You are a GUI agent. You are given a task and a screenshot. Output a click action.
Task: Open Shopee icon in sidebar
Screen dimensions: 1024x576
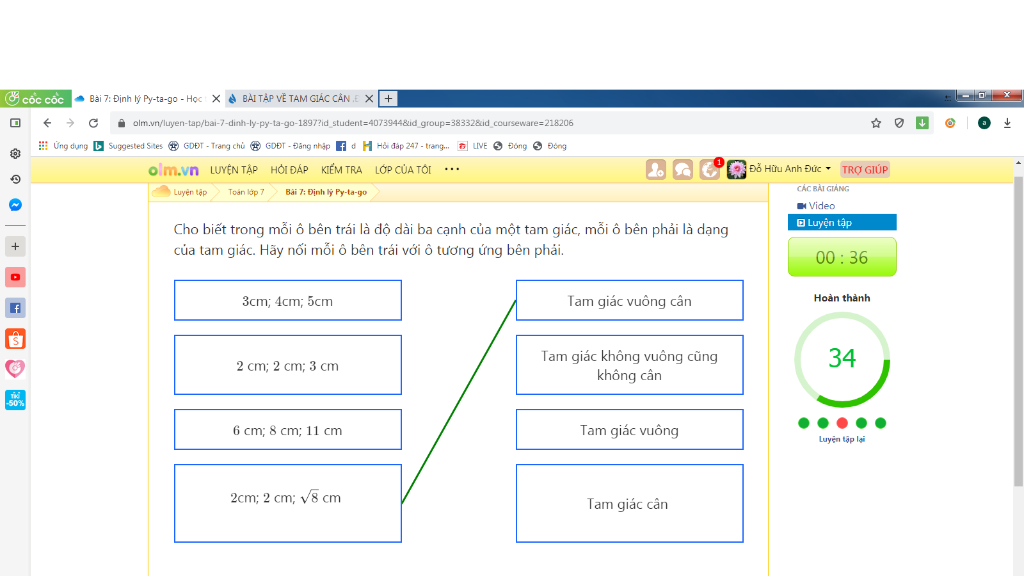point(15,338)
